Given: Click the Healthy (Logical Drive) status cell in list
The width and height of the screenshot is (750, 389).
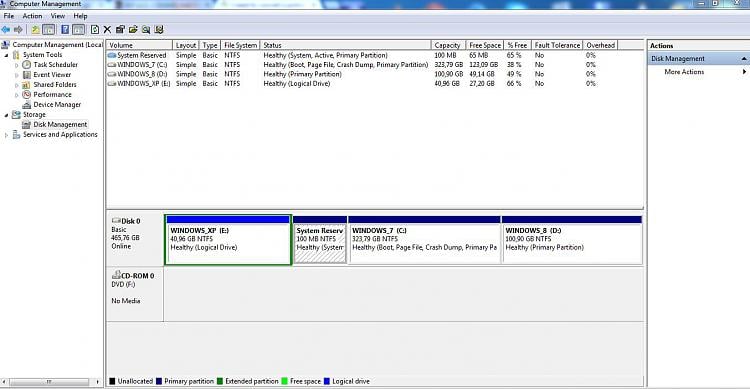Looking at the screenshot, I should (x=297, y=84).
